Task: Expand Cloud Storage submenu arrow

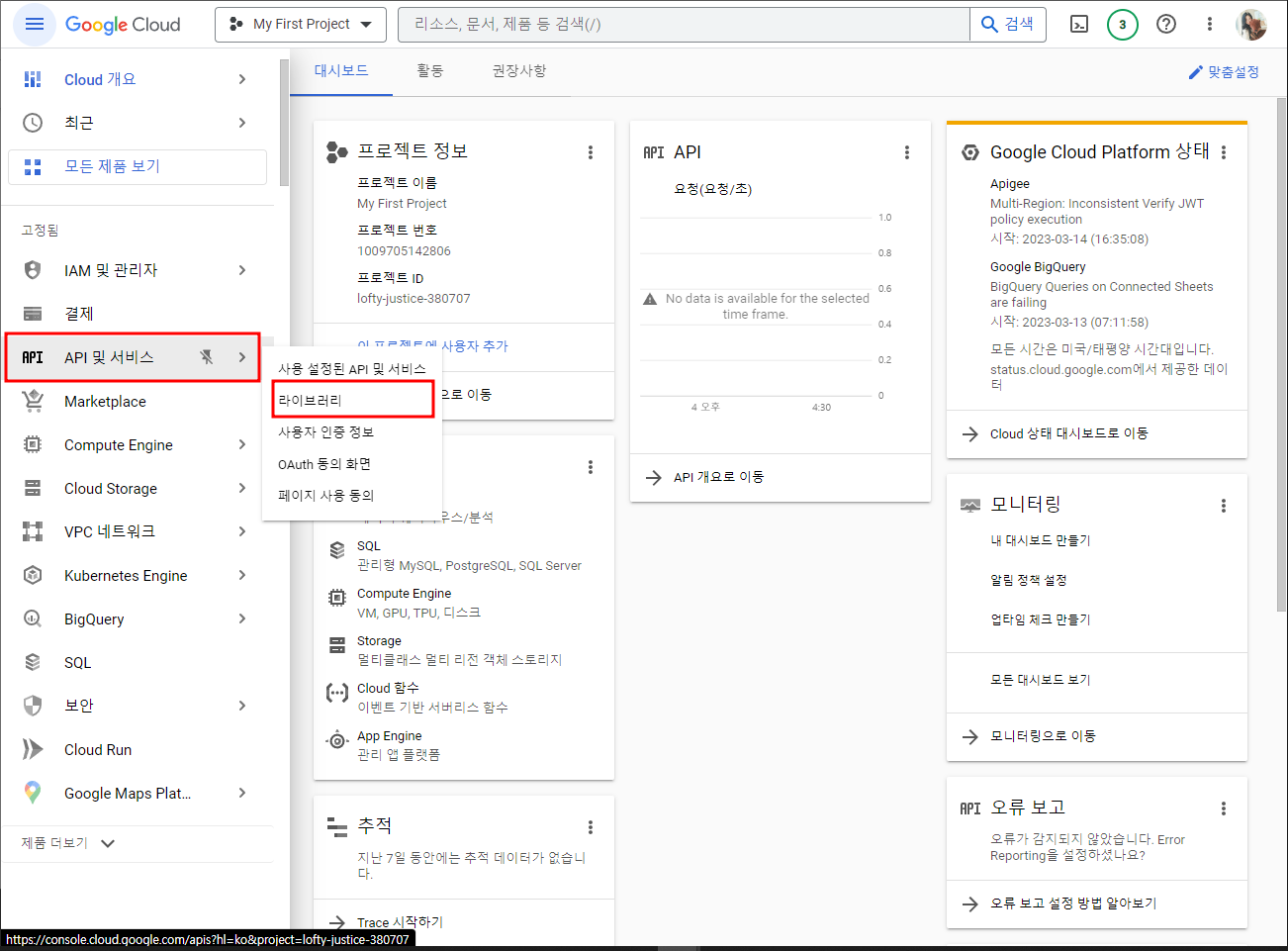Action: (x=242, y=488)
